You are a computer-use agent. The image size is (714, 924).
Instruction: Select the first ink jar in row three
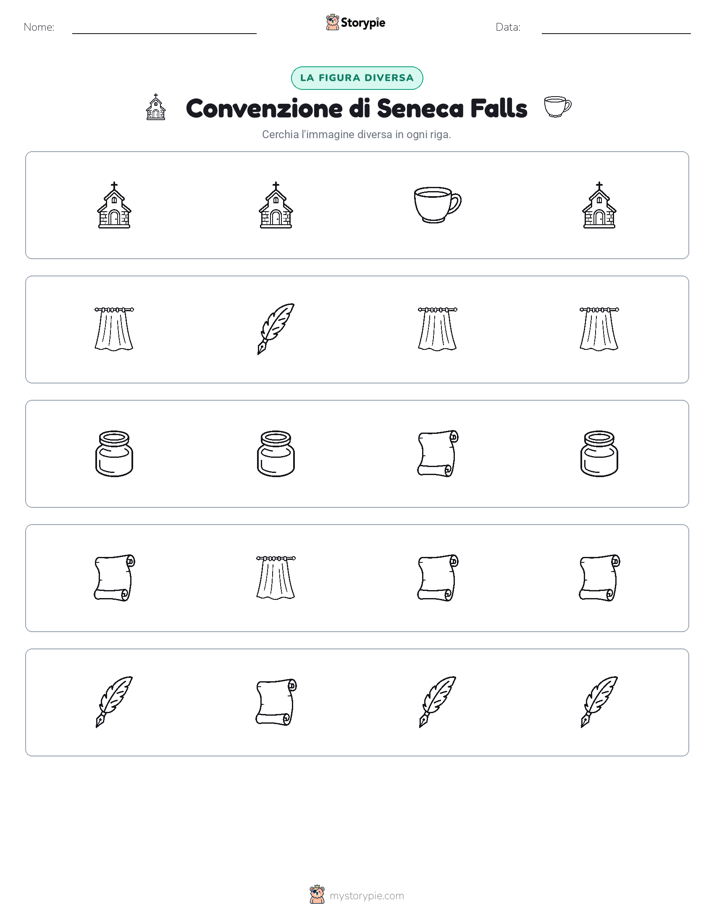coord(114,453)
